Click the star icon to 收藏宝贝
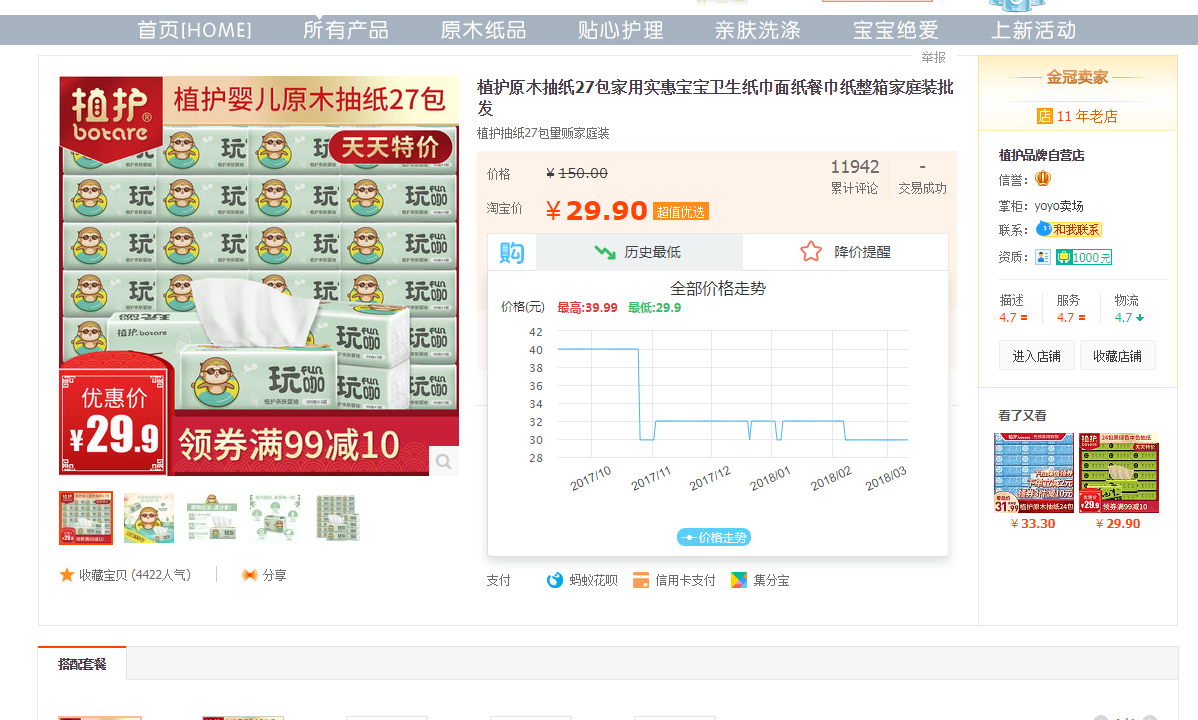 66,575
